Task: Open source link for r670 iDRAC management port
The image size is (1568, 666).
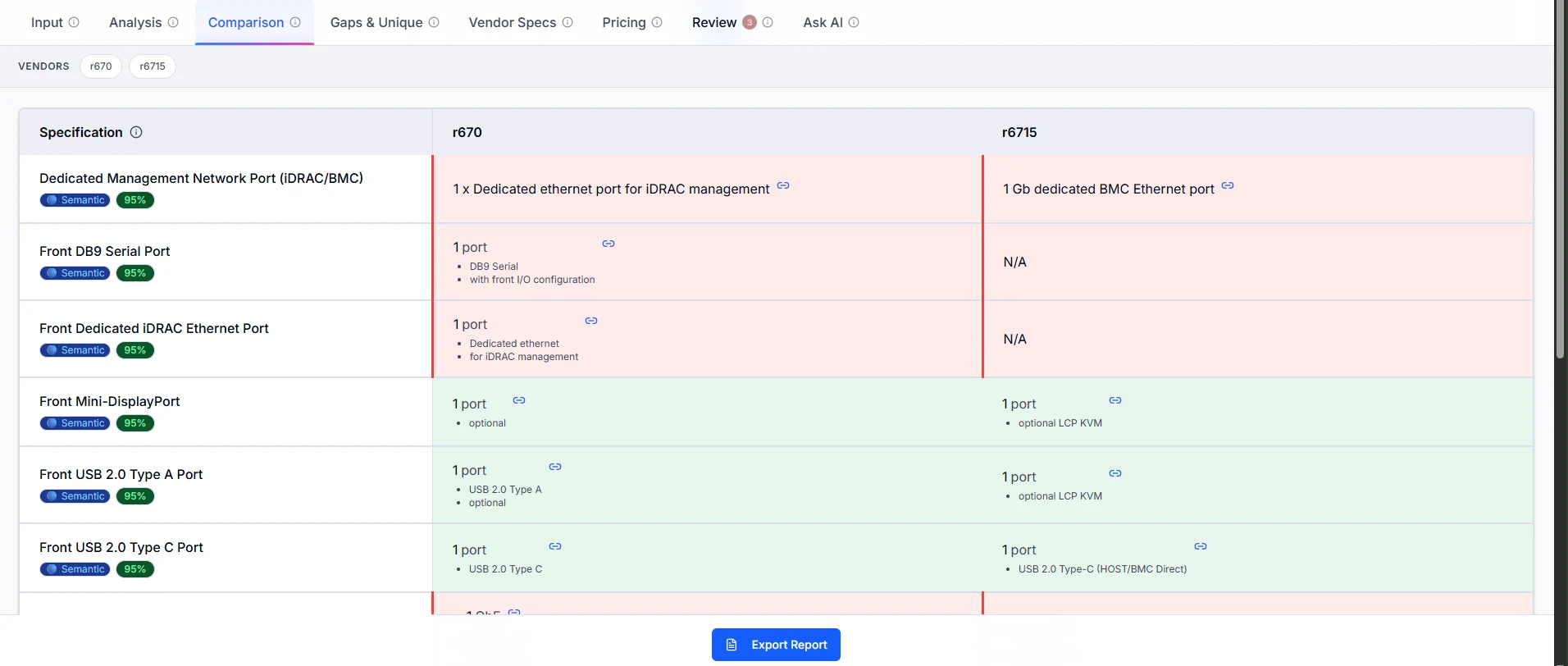Action: tap(783, 185)
